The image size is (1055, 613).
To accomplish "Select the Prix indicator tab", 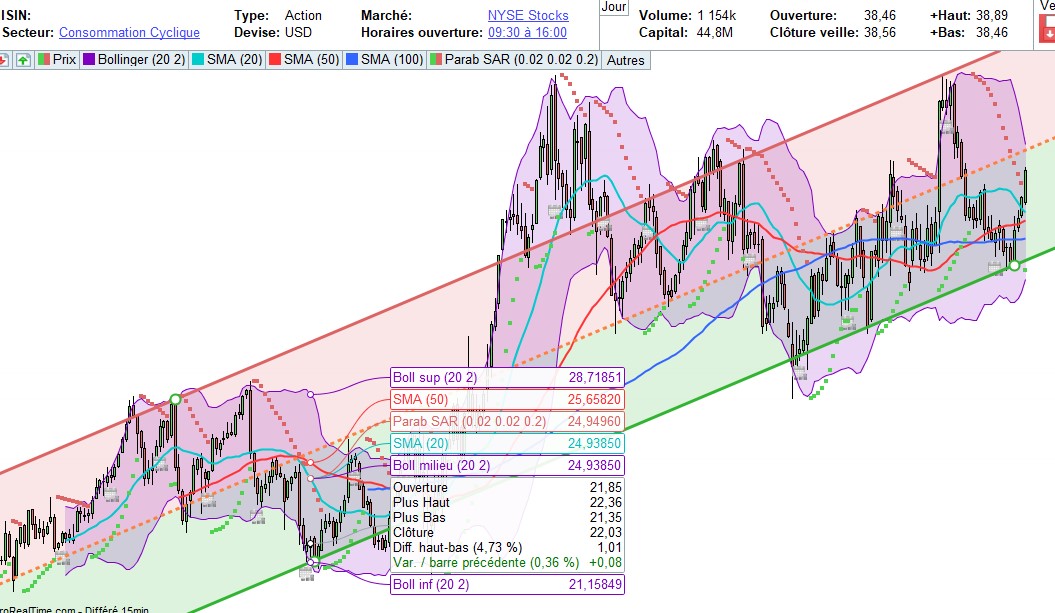I will [57, 59].
